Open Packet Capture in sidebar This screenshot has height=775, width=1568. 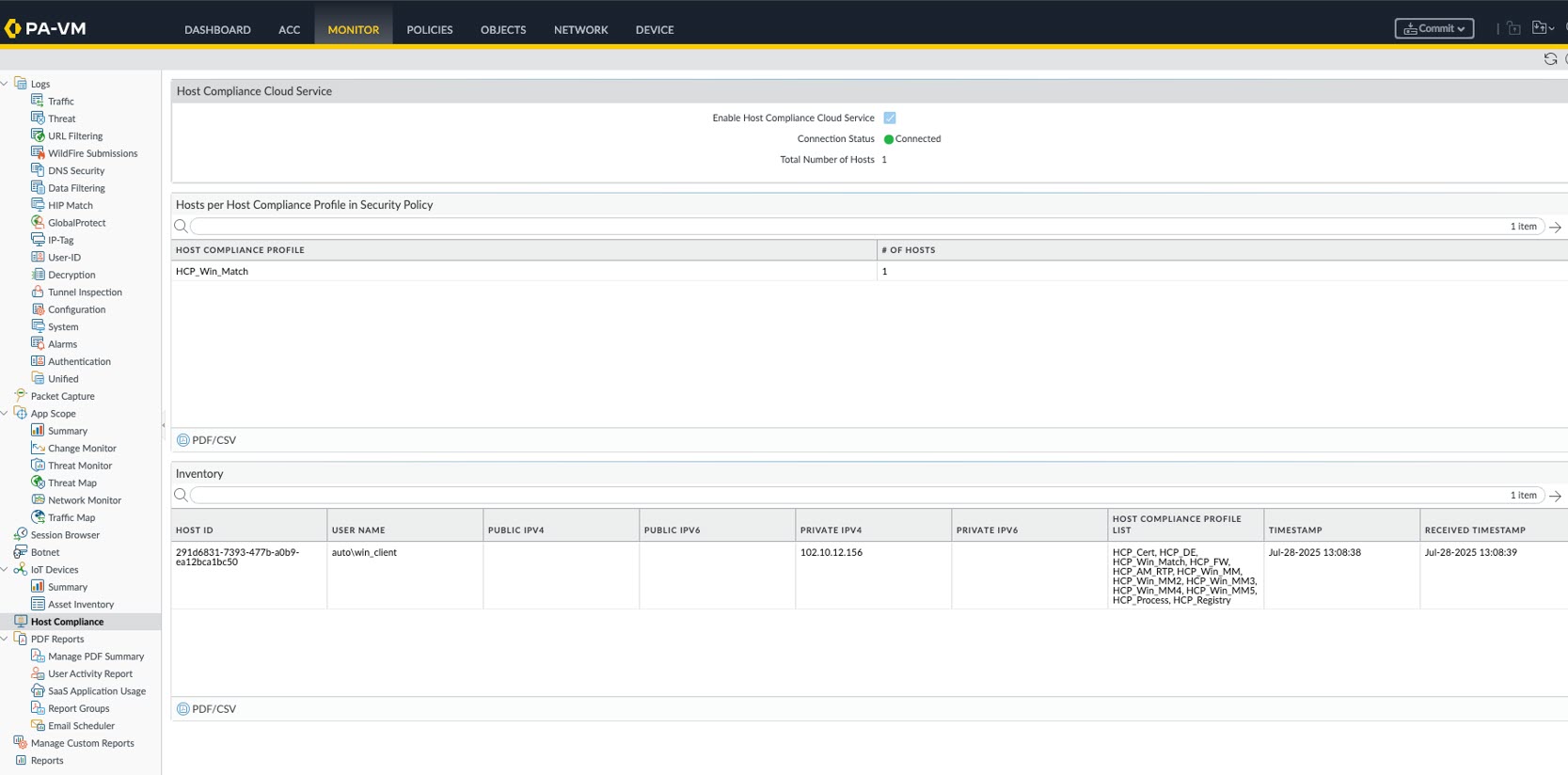coord(62,396)
